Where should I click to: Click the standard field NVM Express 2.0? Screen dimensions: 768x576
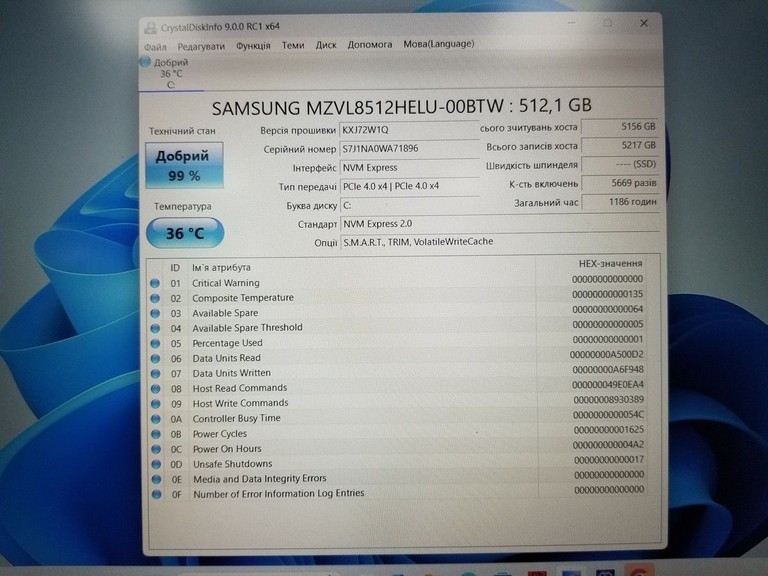coord(500,224)
